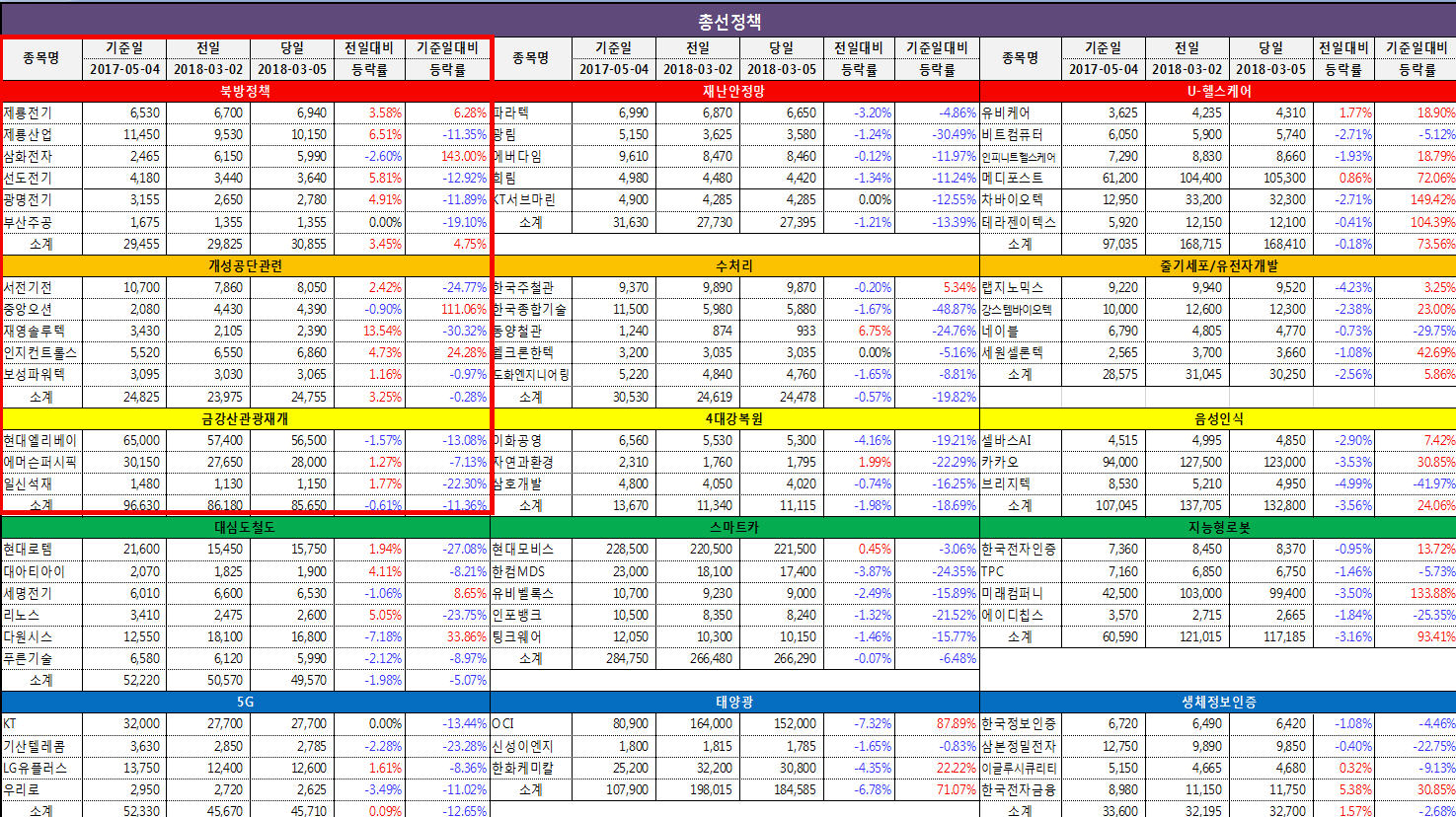1456x817 pixels.
Task: Select the 개성공단관련 section header
Action: tap(246, 265)
